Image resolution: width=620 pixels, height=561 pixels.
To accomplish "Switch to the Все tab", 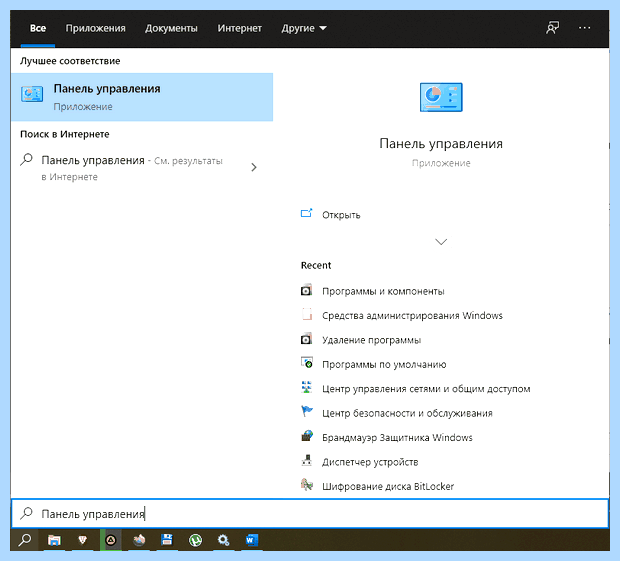I will (x=38, y=28).
